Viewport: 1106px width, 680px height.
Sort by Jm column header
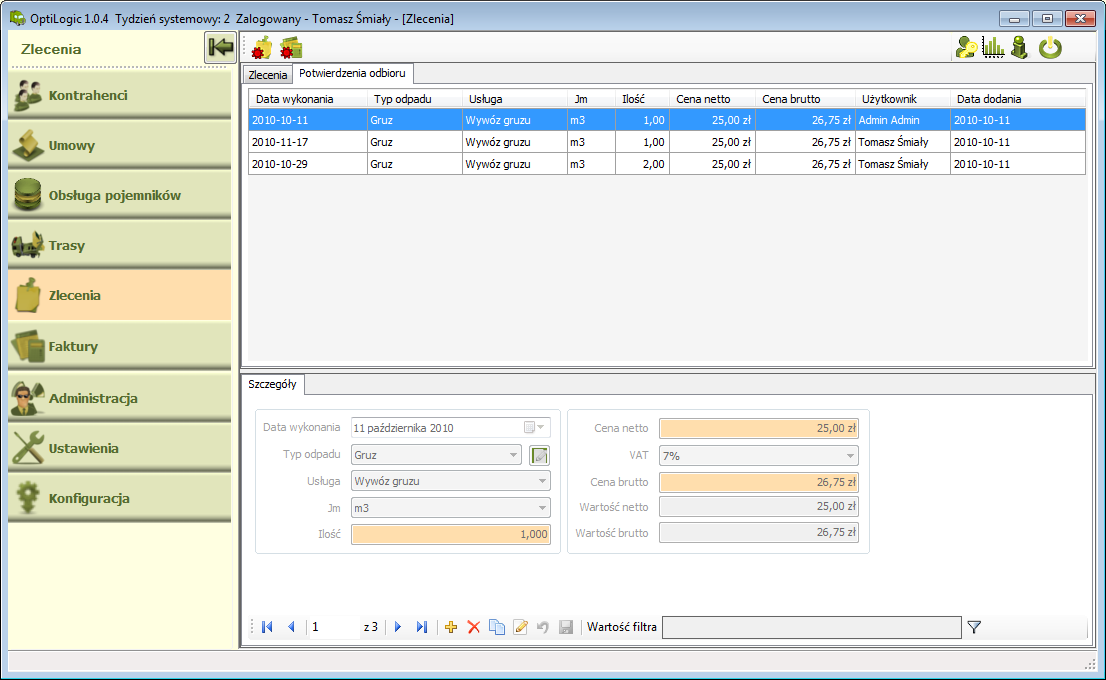pyautogui.click(x=591, y=99)
